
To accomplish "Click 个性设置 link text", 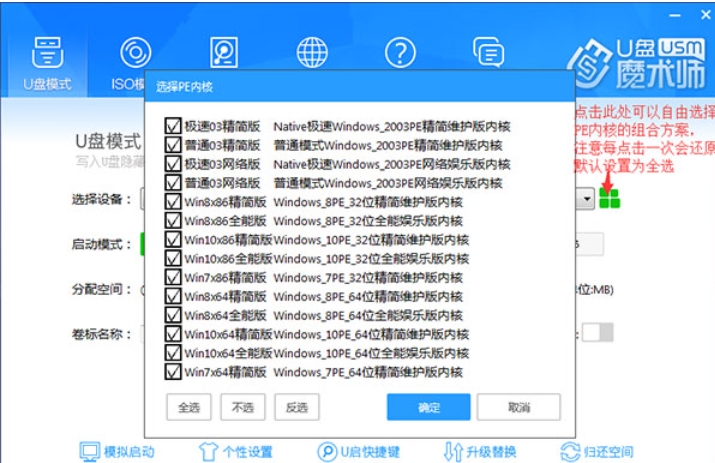I will tap(248, 452).
